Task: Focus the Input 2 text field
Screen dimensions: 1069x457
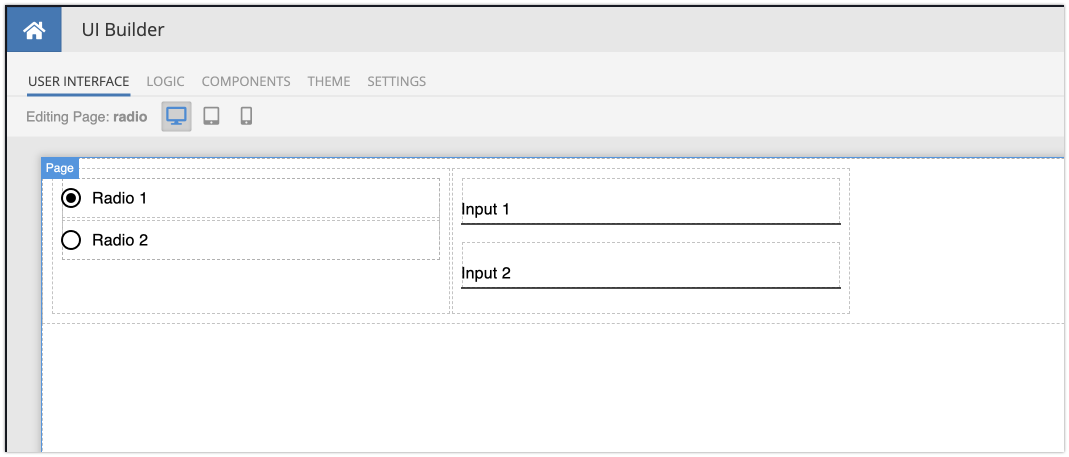Action: [650, 273]
